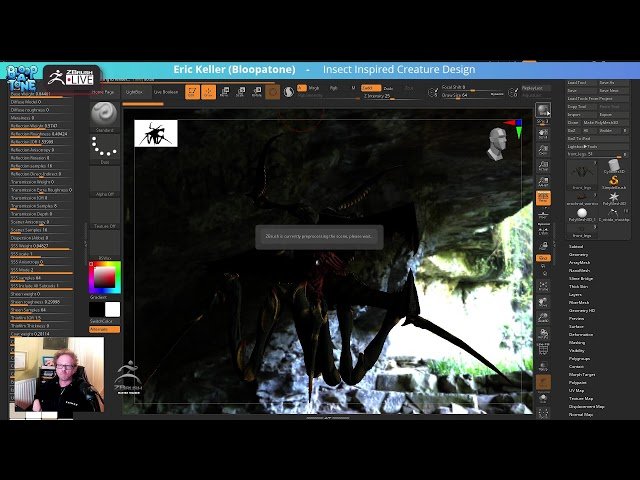Open the Dots stroke type selector
The width and height of the screenshot is (640, 480).
[104, 147]
